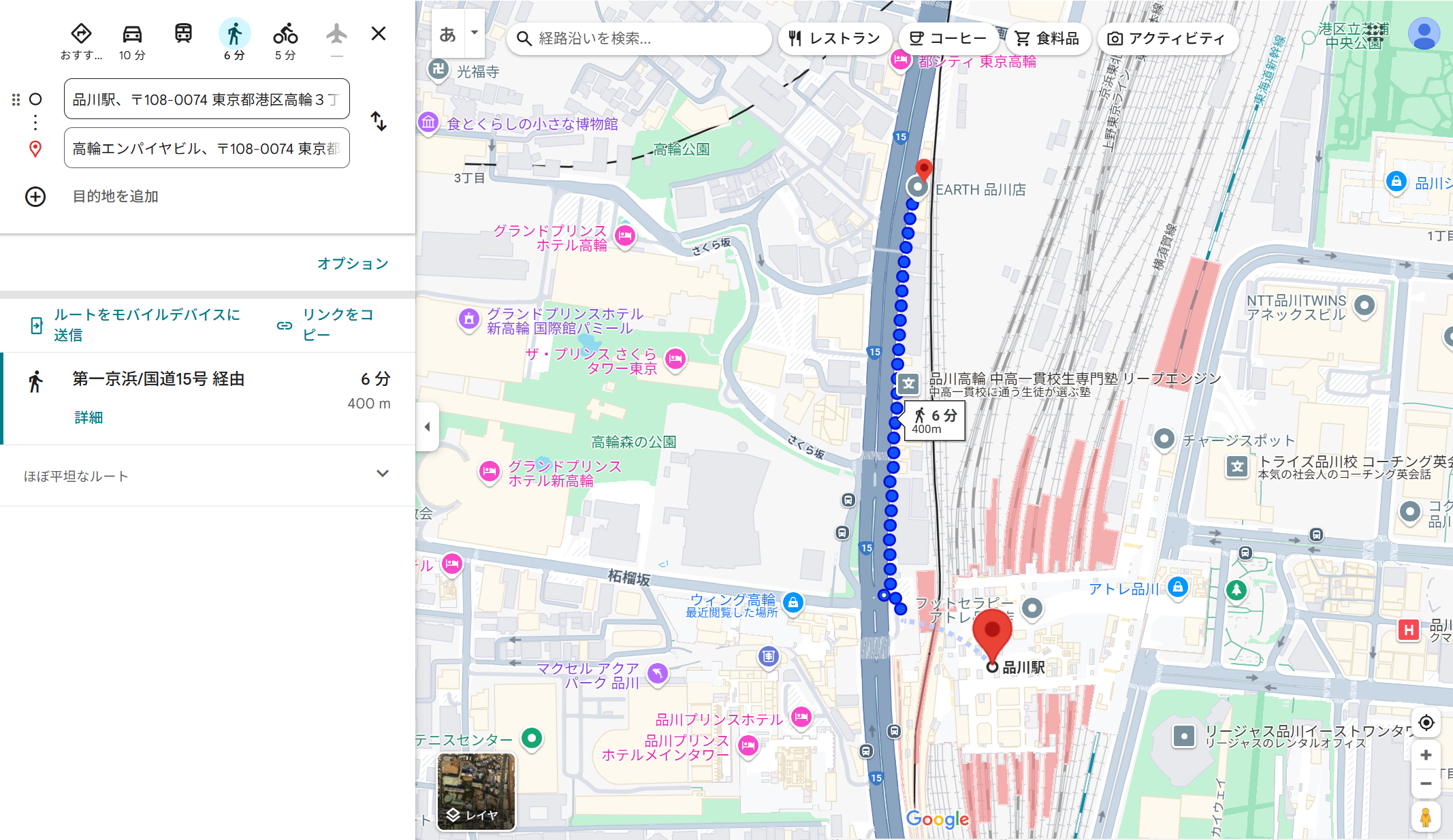Click the 品川駅 station label

(1023, 667)
